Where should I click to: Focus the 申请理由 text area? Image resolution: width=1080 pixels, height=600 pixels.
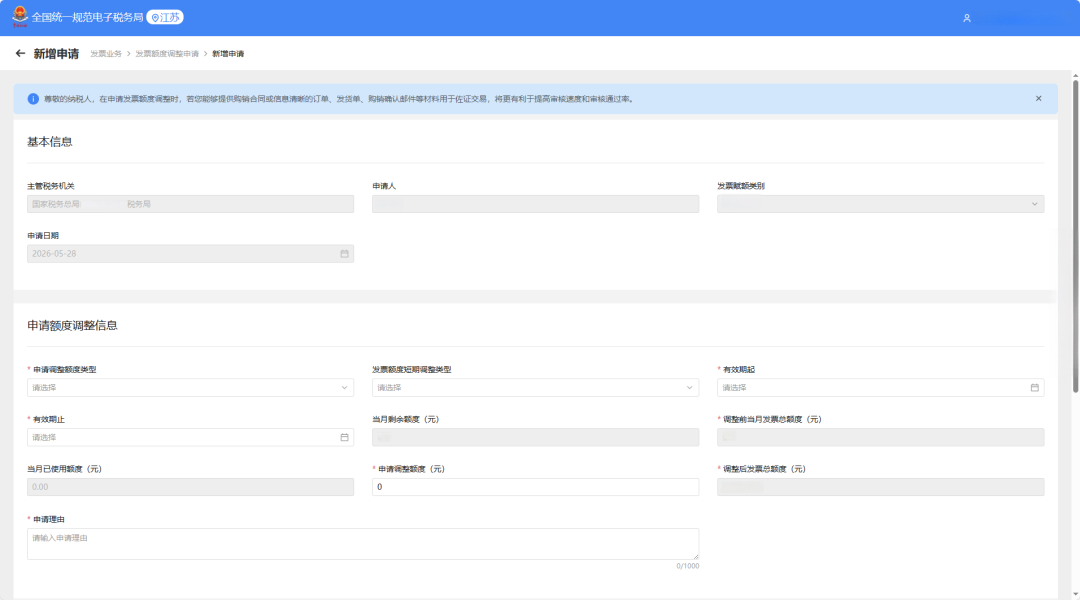(363, 544)
